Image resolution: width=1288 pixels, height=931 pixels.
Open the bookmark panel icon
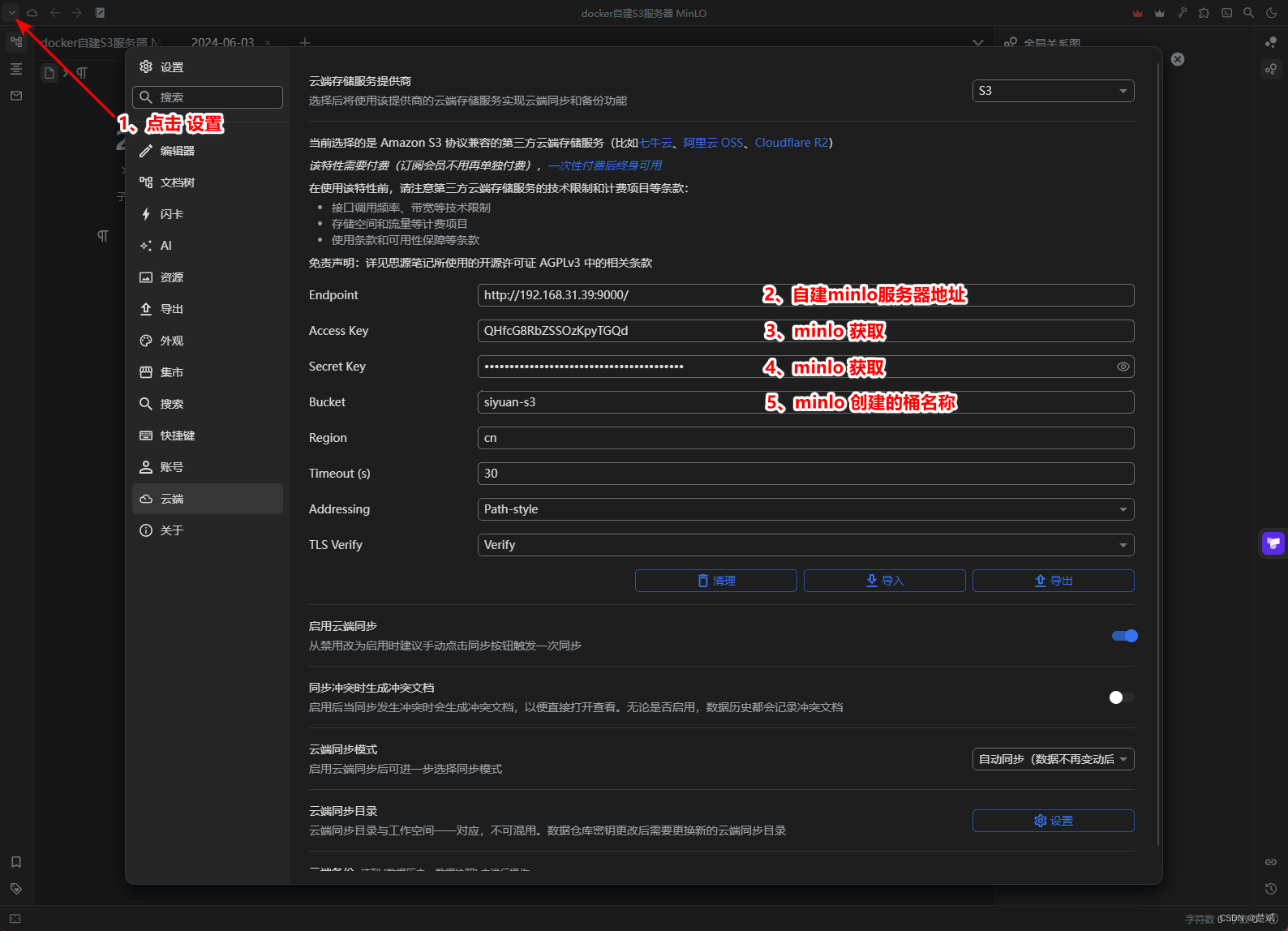[x=16, y=862]
